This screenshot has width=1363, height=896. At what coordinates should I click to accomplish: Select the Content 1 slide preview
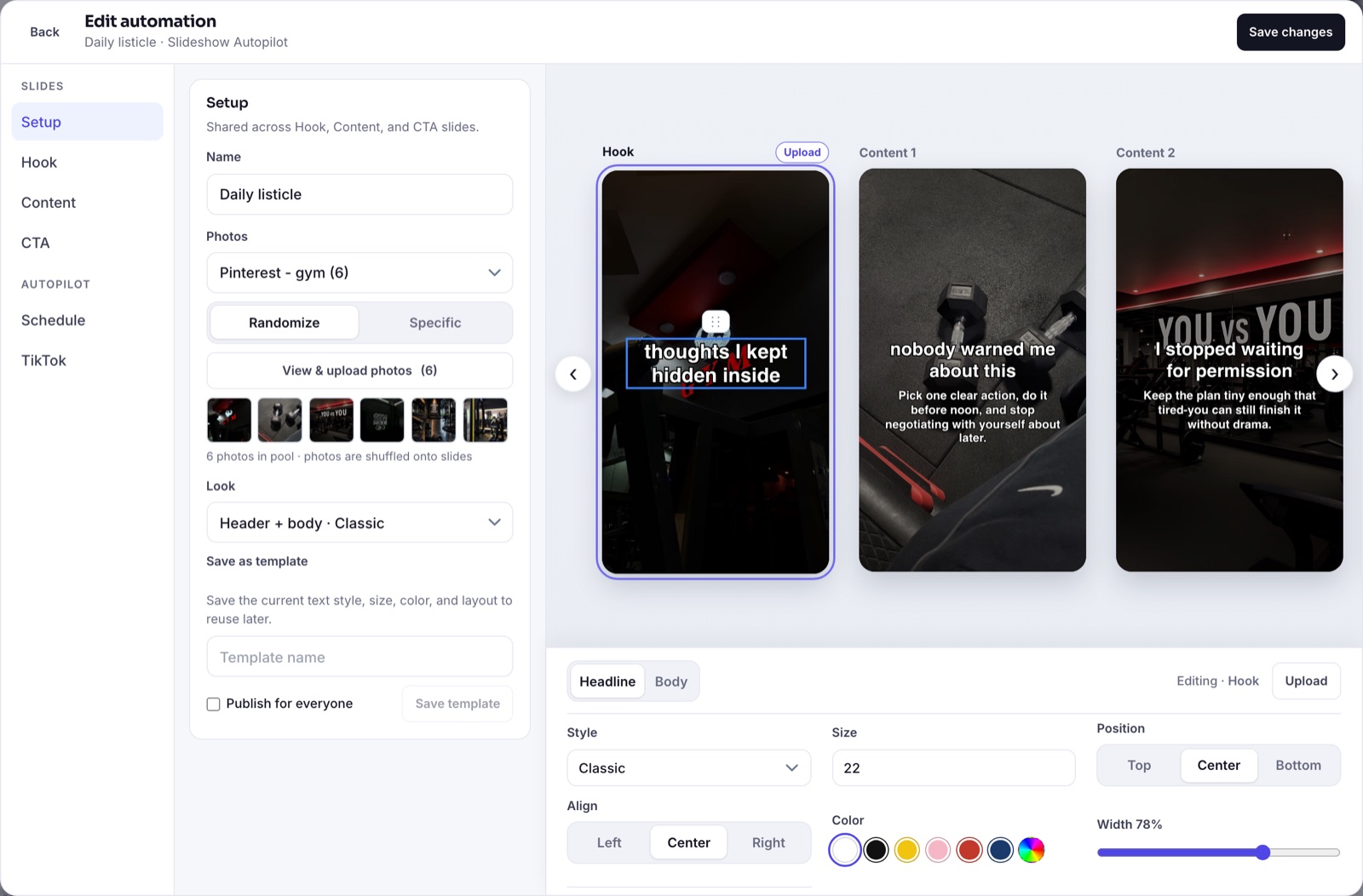pyautogui.click(x=972, y=370)
